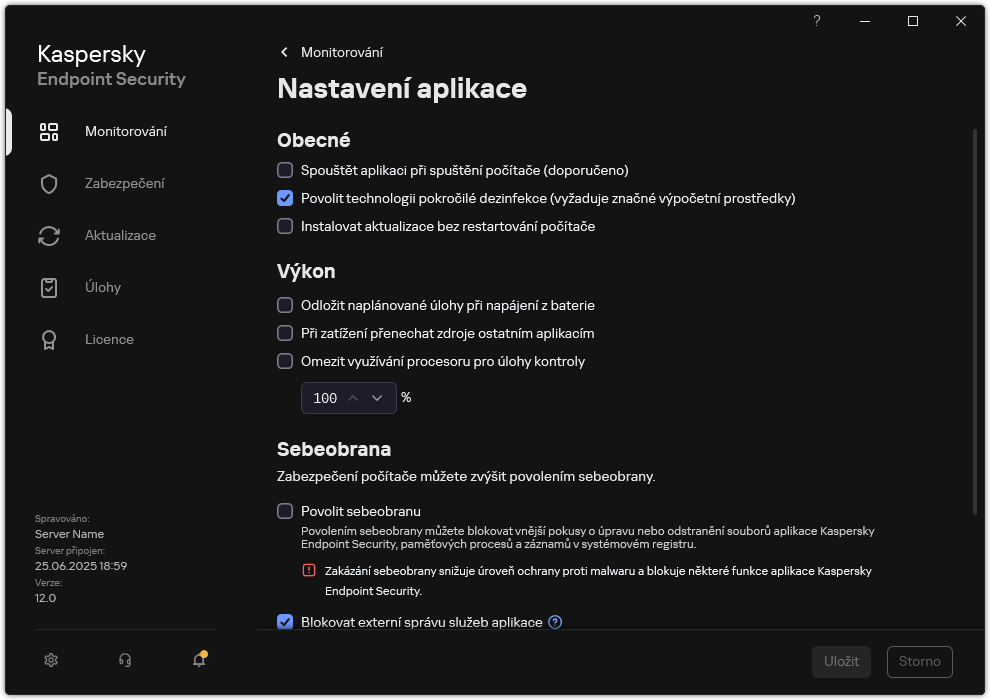The height and width of the screenshot is (700, 990).
Task: Enable Povolit sebeobranu
Action: 285,511
